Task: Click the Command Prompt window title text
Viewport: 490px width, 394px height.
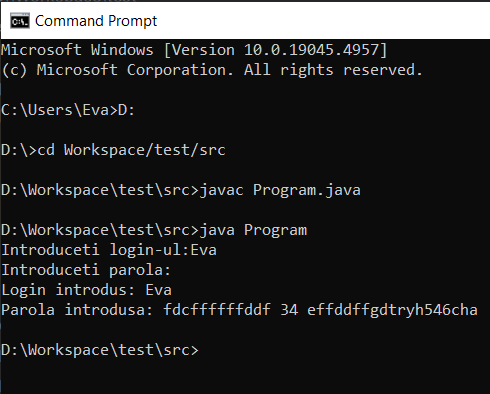Action: [96, 21]
